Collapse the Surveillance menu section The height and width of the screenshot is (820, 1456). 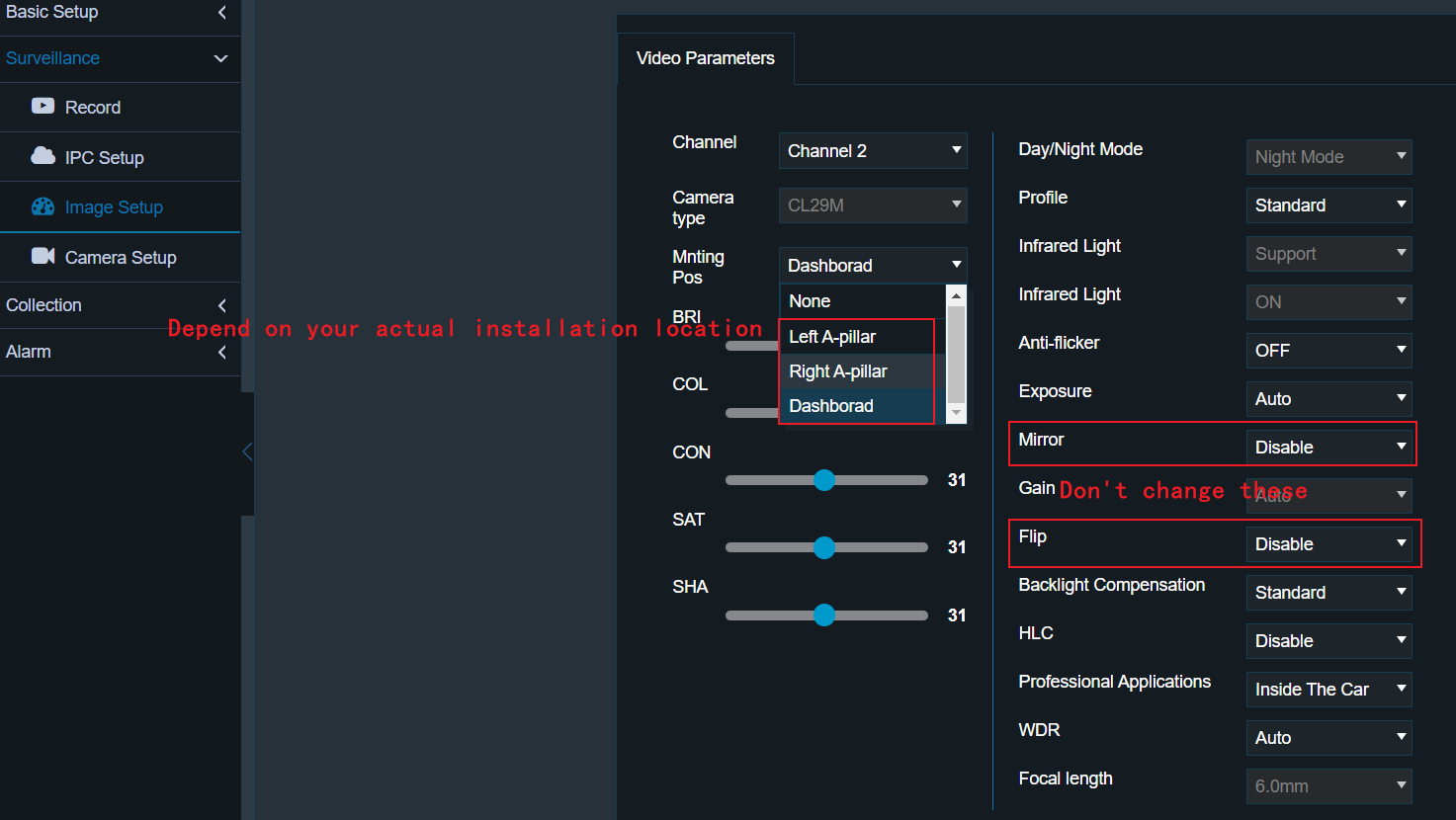[x=220, y=58]
